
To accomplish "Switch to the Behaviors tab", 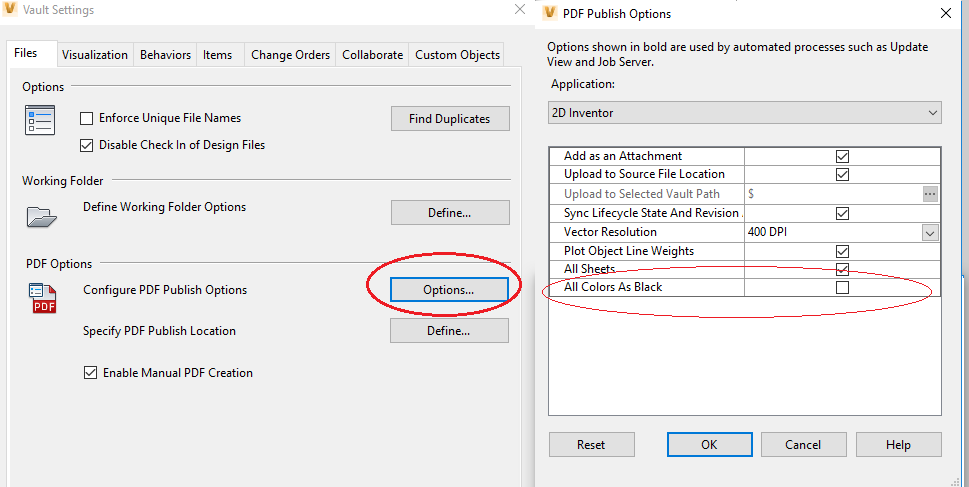I will click(165, 55).
